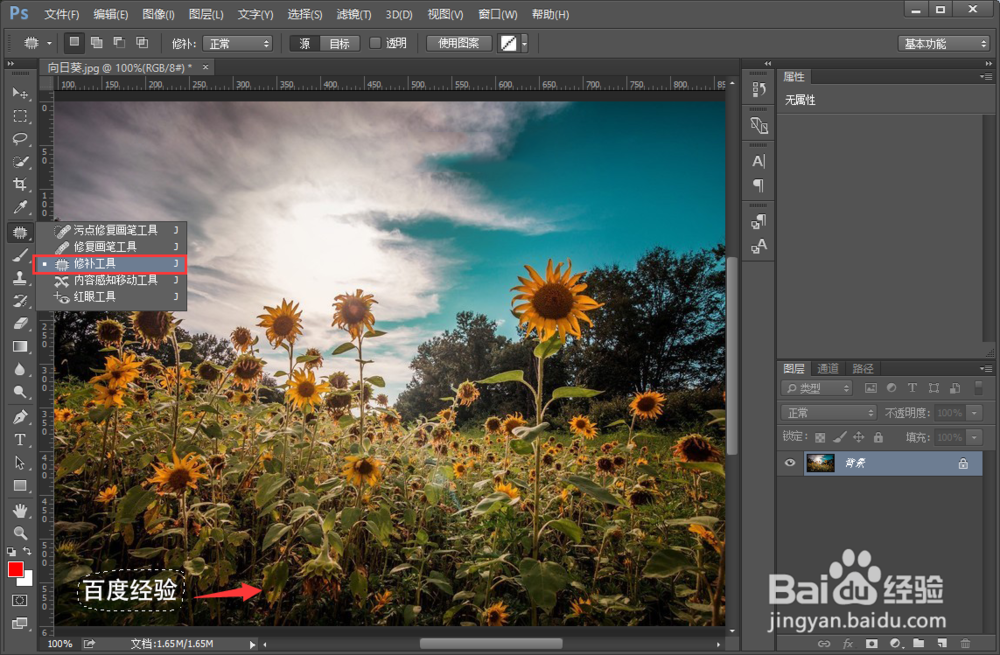The width and height of the screenshot is (1000, 655).
Task: Switch to the 路径 tab
Action: (863, 369)
